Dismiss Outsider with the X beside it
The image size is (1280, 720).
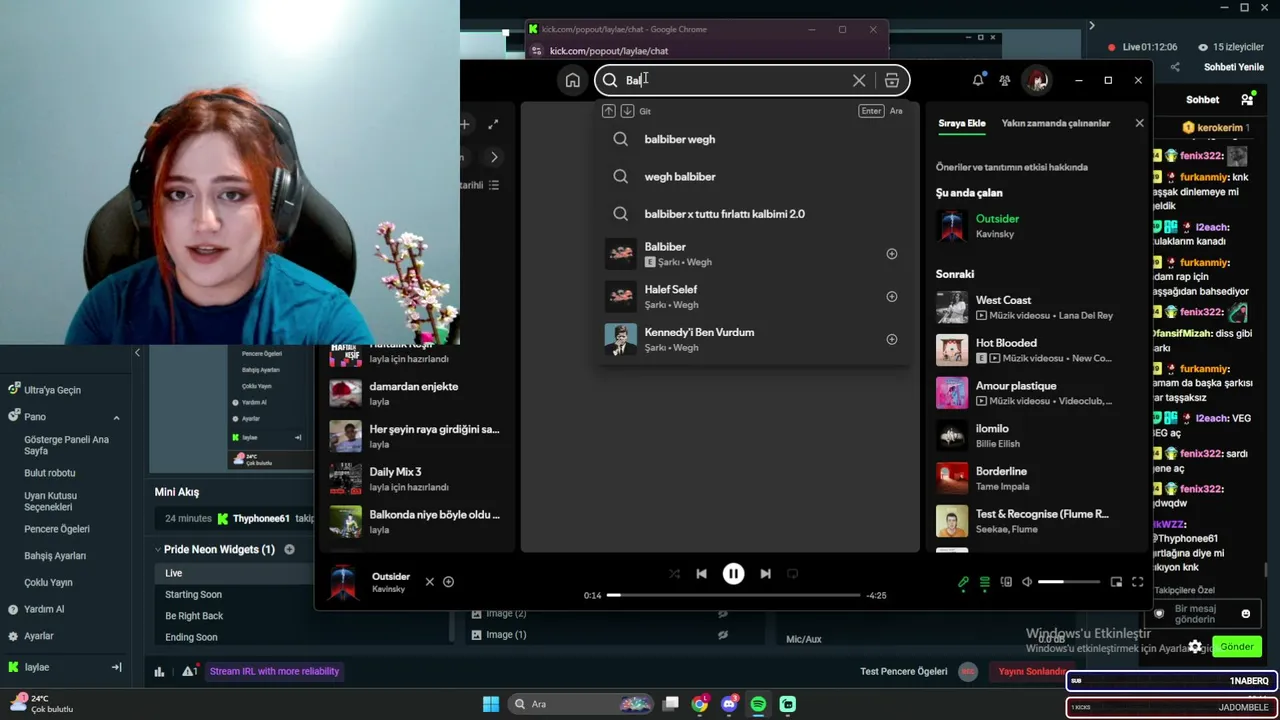[430, 581]
